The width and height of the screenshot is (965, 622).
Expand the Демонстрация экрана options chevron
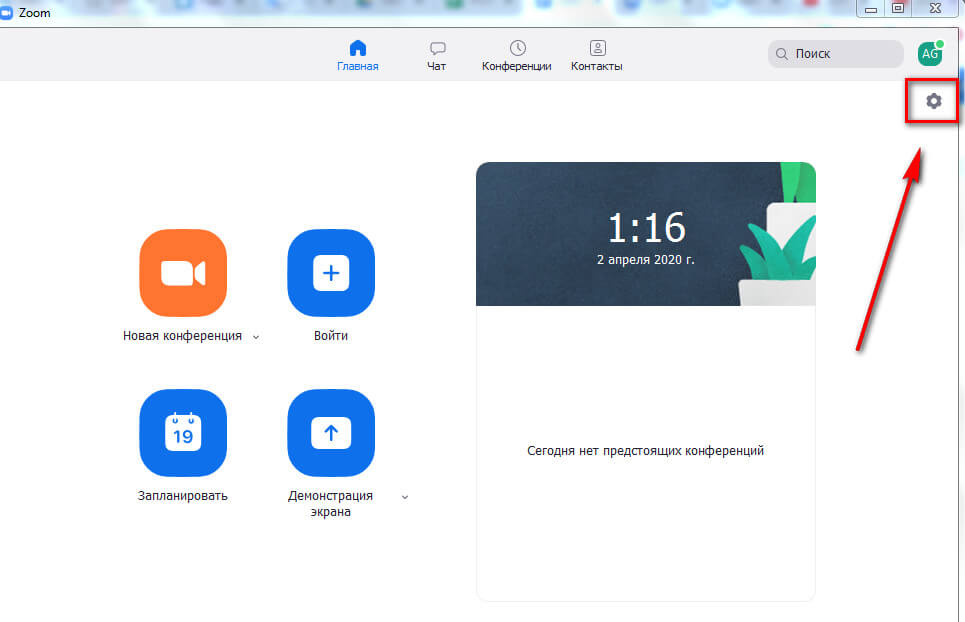pyautogui.click(x=405, y=497)
